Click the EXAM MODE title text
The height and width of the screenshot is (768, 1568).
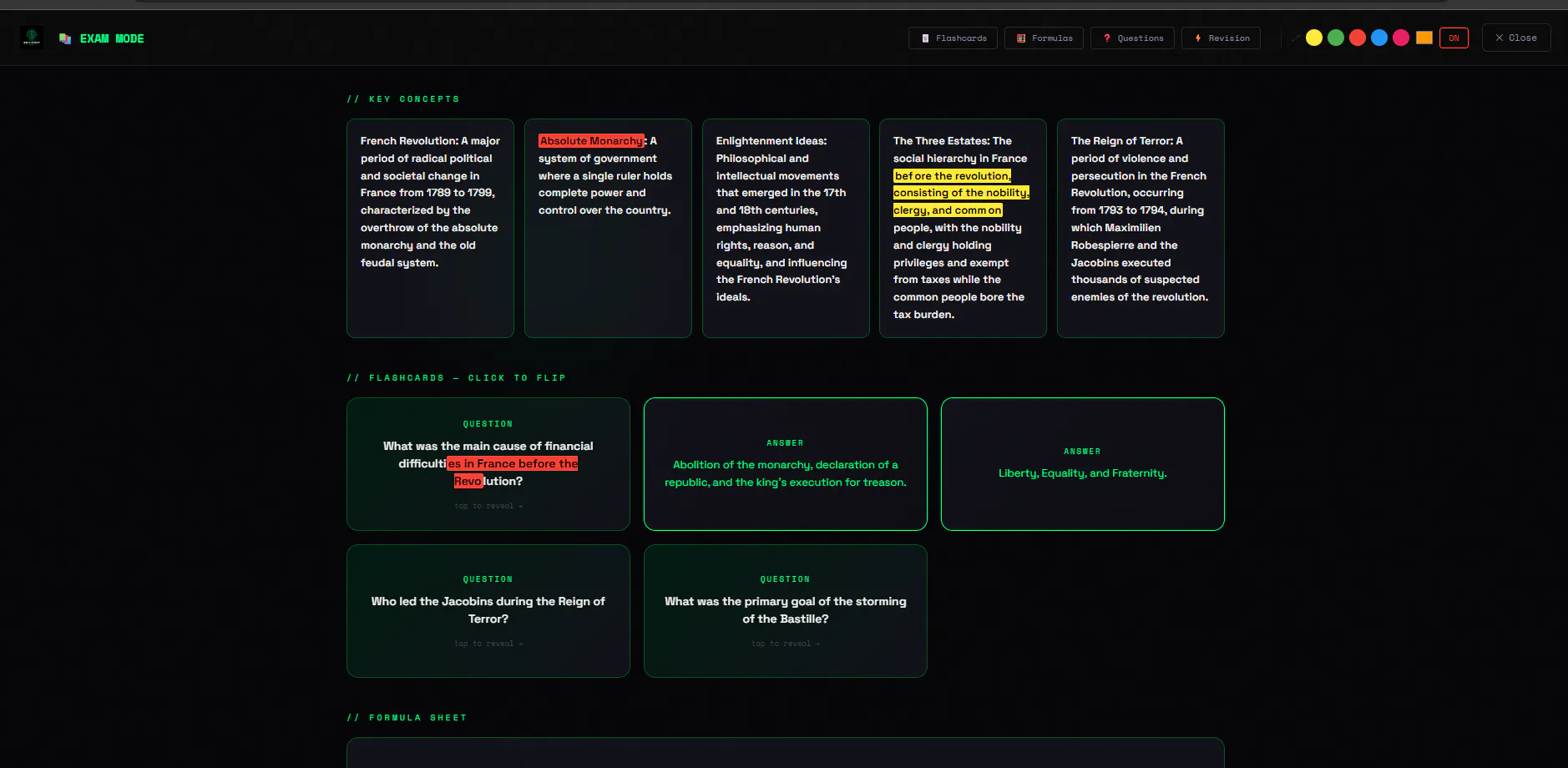coord(112,38)
